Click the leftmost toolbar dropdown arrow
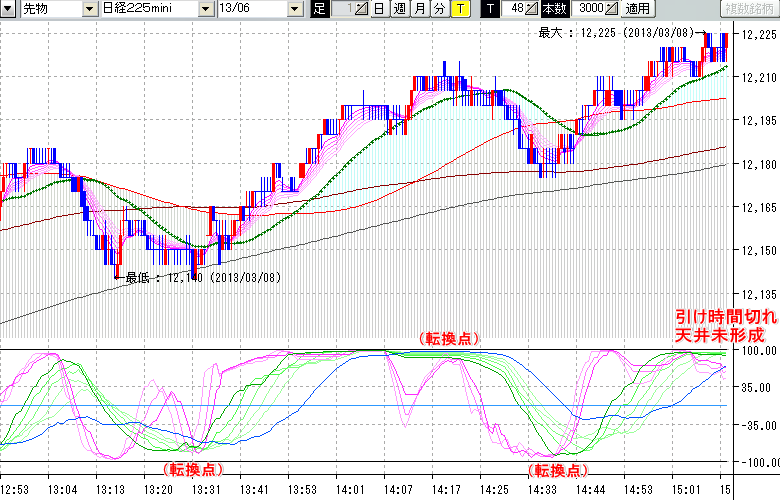Image resolution: width=780 pixels, height=500 pixels. 9,9
